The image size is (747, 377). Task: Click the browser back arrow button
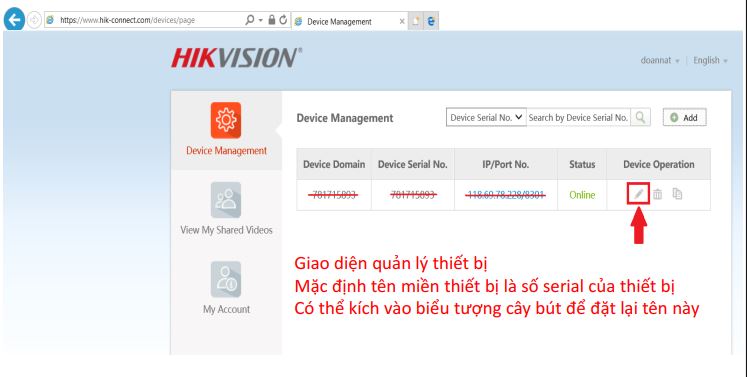14,20
